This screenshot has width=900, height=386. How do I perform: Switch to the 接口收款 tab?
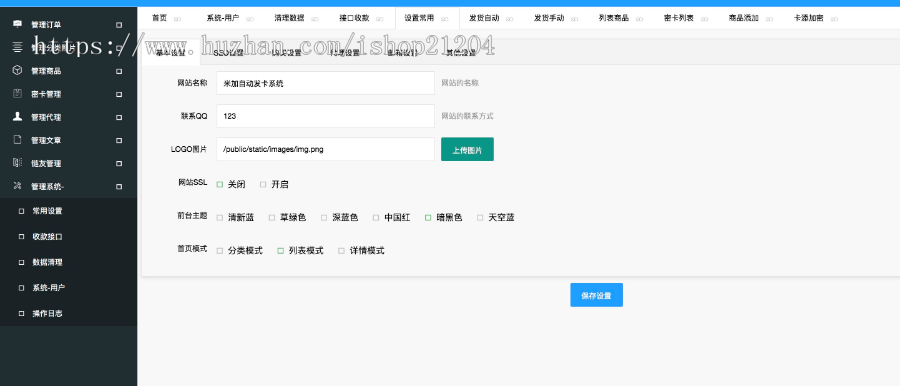(354, 18)
